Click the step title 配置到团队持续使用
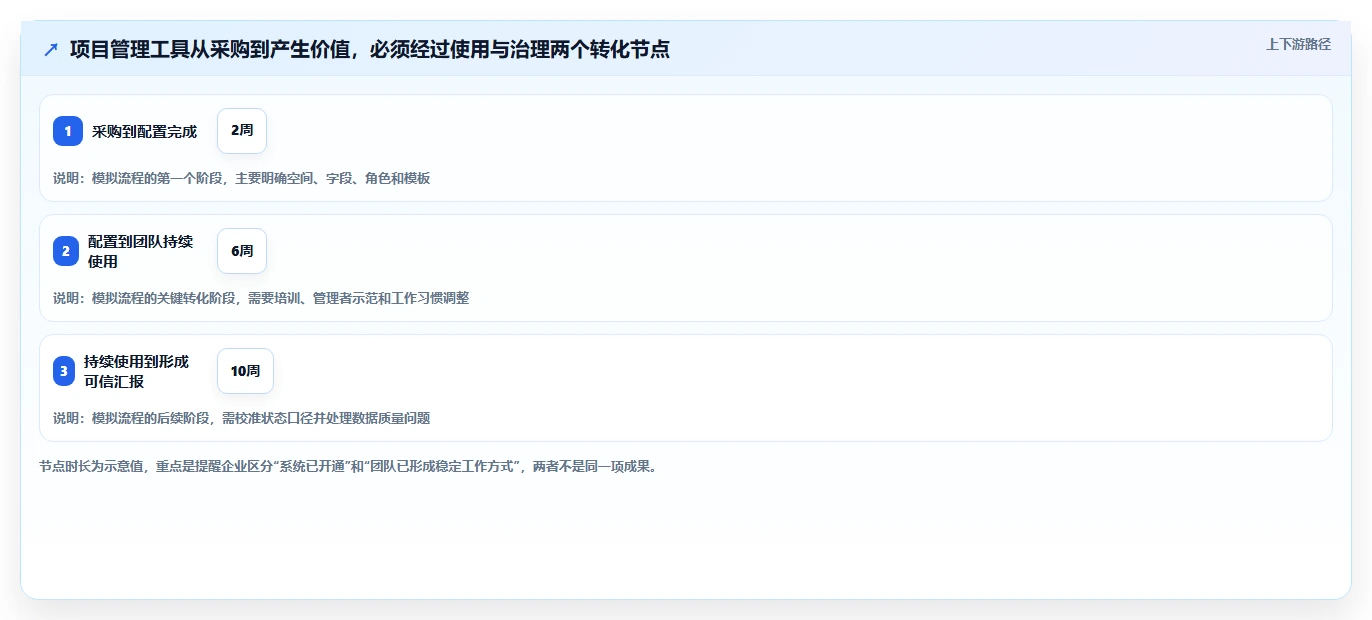 pyautogui.click(x=141, y=251)
